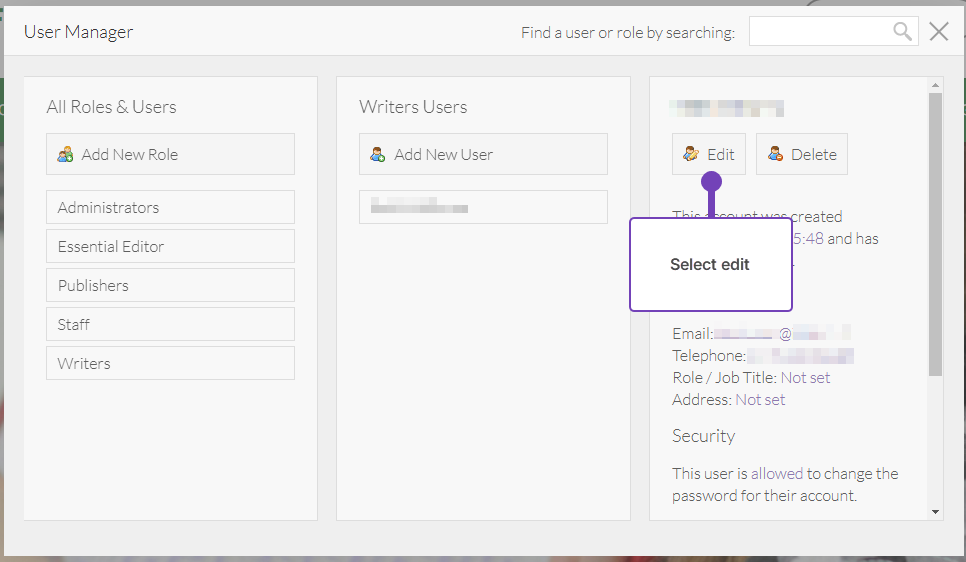Focus the user or role search field
The height and width of the screenshot is (562, 966).
(820, 32)
